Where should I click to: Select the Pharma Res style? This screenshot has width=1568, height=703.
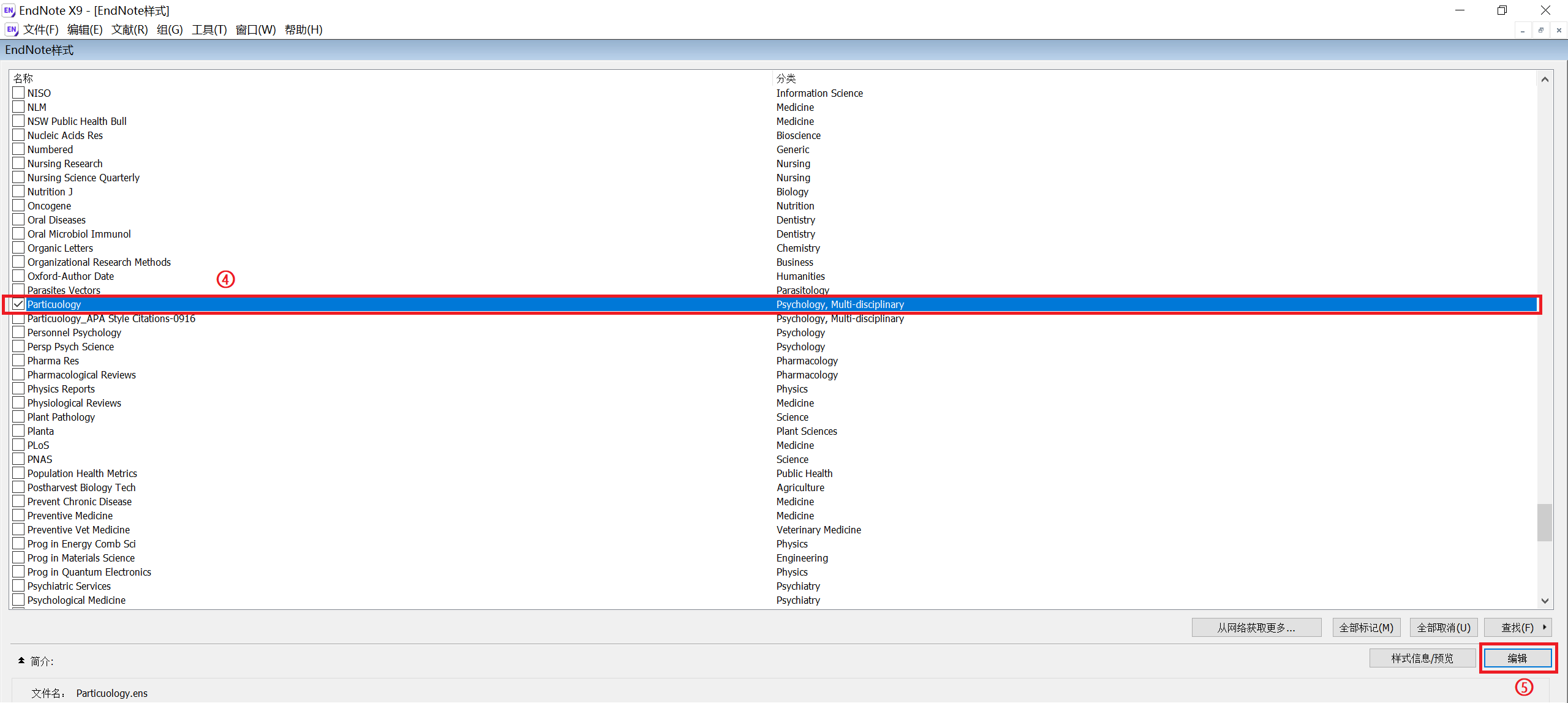[53, 361]
